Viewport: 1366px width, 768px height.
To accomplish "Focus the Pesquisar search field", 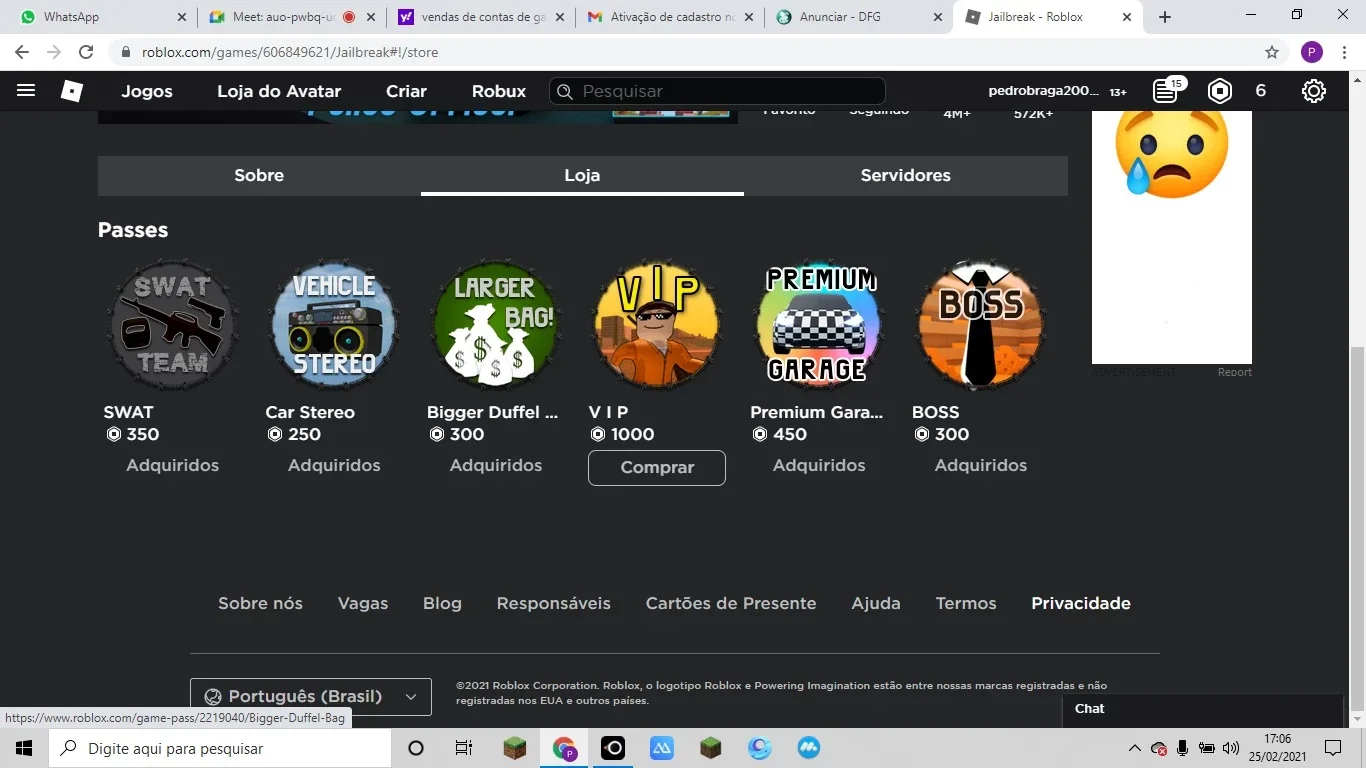I will click(717, 91).
